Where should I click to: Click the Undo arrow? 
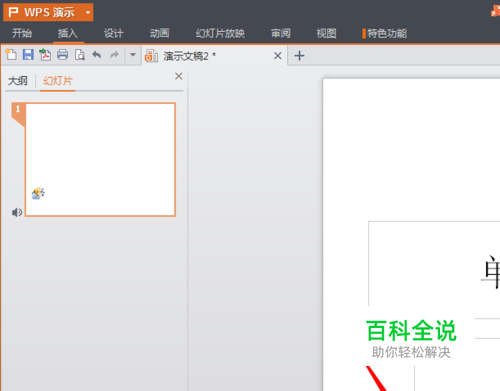click(x=97, y=54)
